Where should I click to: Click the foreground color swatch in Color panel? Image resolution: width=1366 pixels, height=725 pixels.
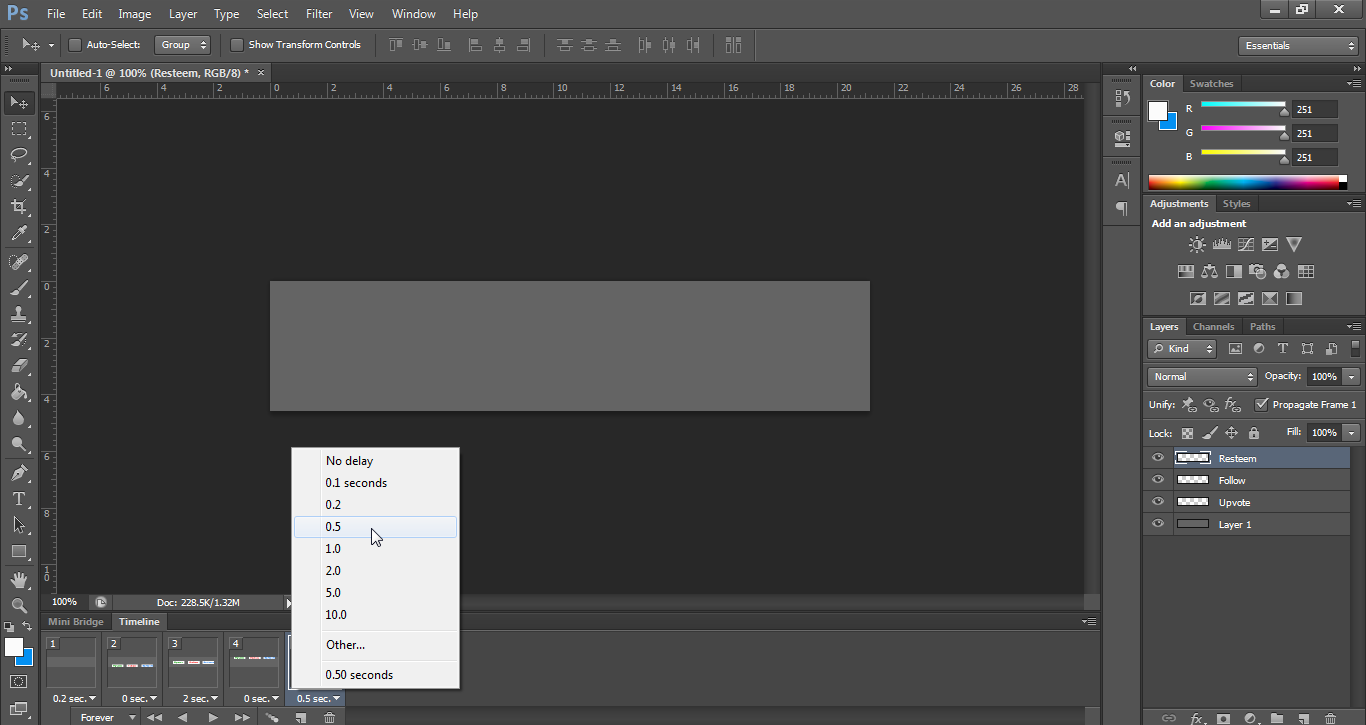[x=1158, y=111]
